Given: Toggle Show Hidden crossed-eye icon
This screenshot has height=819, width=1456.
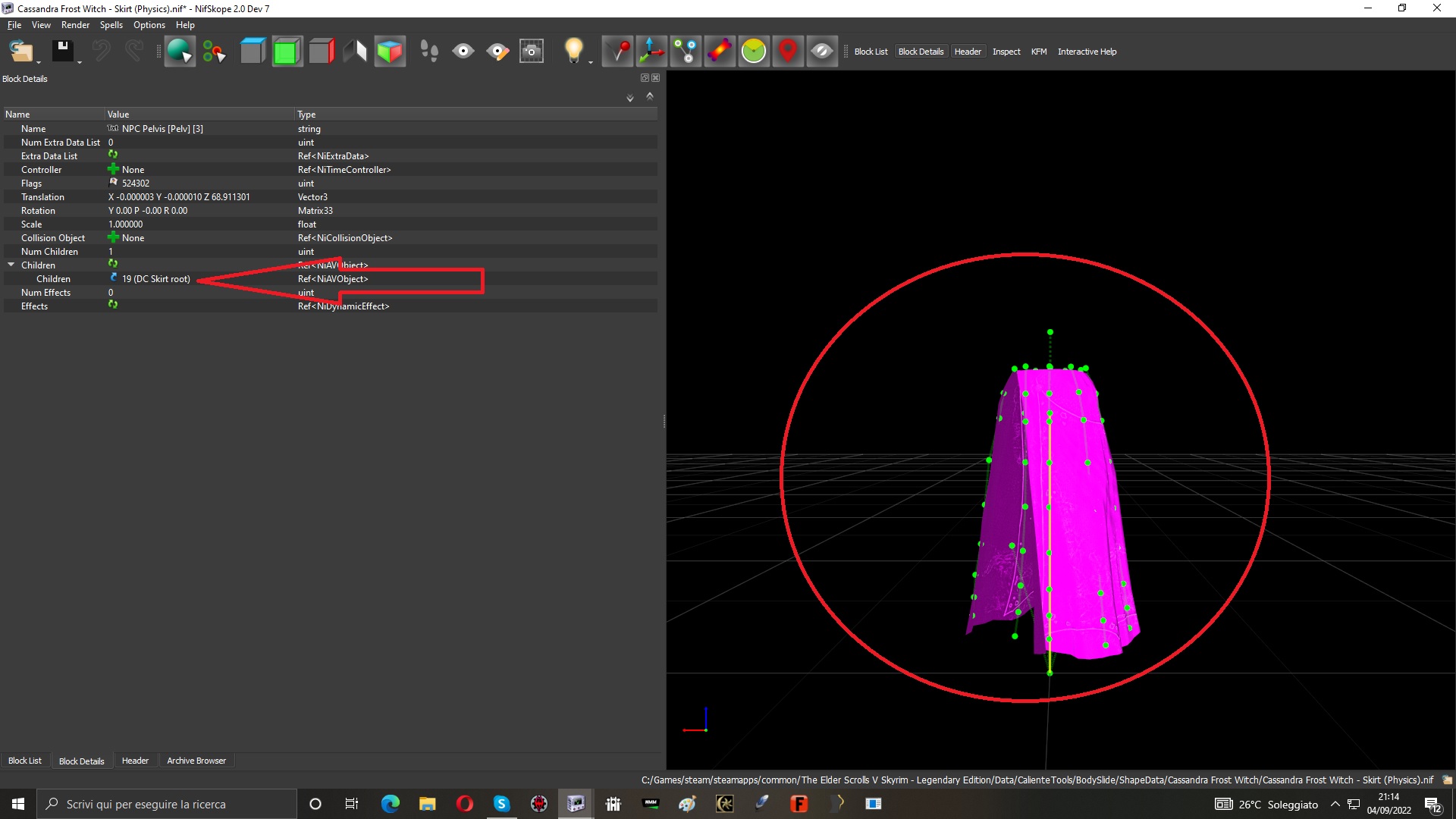Looking at the screenshot, I should click(x=822, y=52).
